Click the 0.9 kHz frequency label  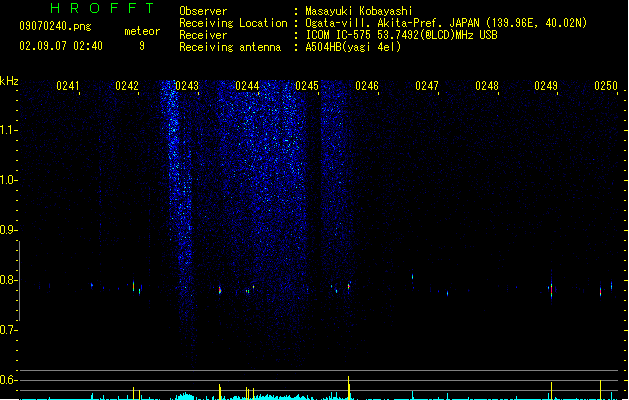pyautogui.click(x=8, y=230)
